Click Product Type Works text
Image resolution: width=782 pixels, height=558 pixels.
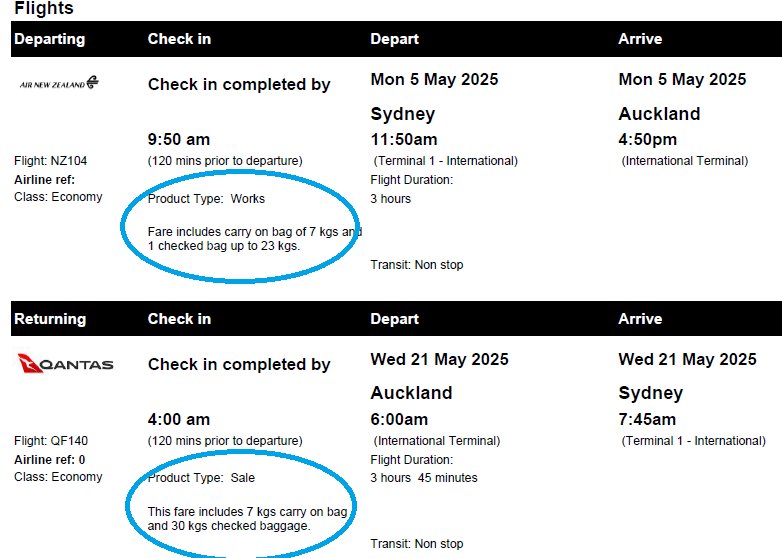(206, 198)
